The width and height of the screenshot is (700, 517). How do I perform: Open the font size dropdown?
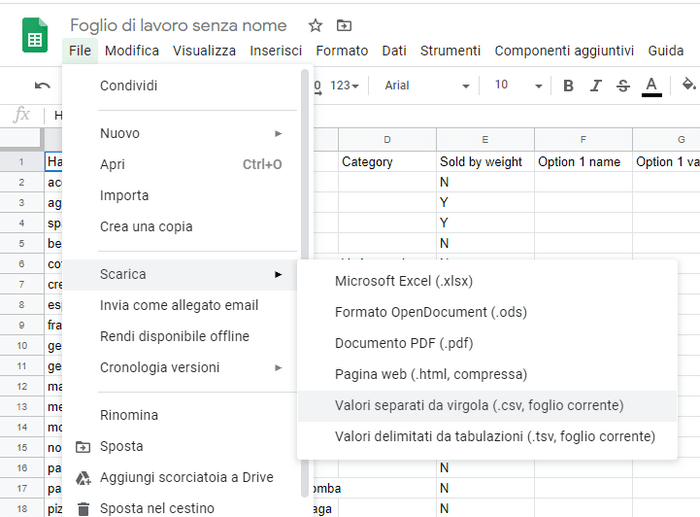(x=518, y=86)
